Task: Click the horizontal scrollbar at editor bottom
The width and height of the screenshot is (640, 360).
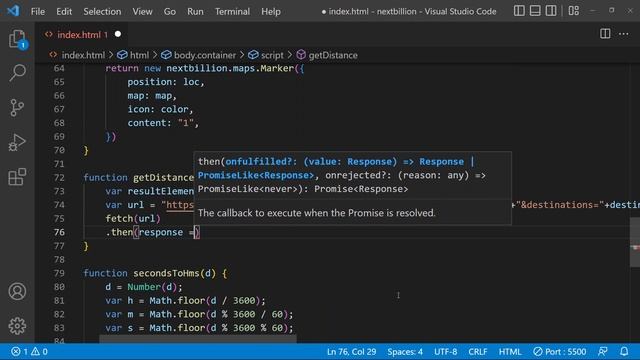Action: 198,339
